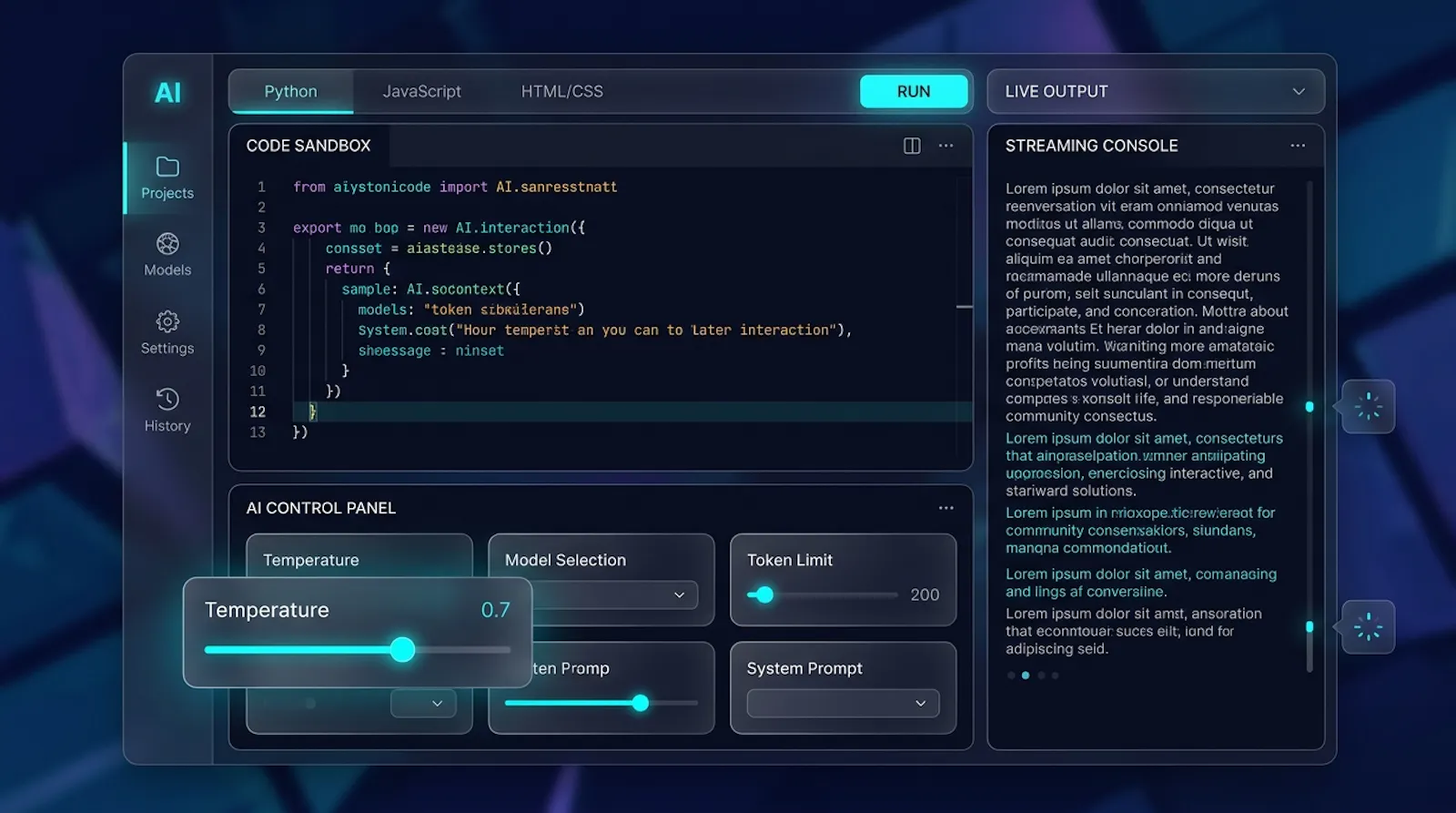Open the Models section icon
This screenshot has height=813, width=1456.
coord(167,244)
